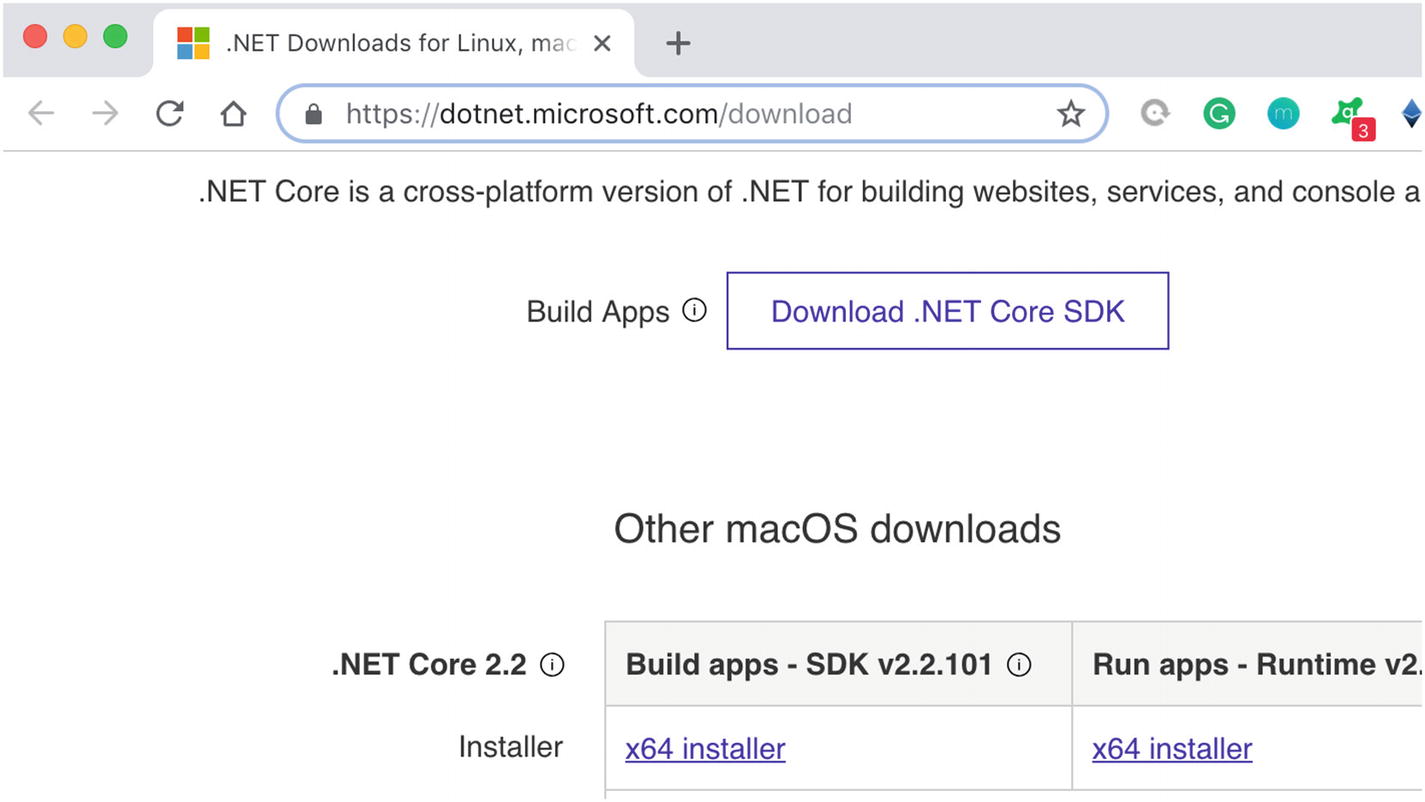Click the red macOS close window button
The width and height of the screenshot is (1425, 802).
(36, 37)
